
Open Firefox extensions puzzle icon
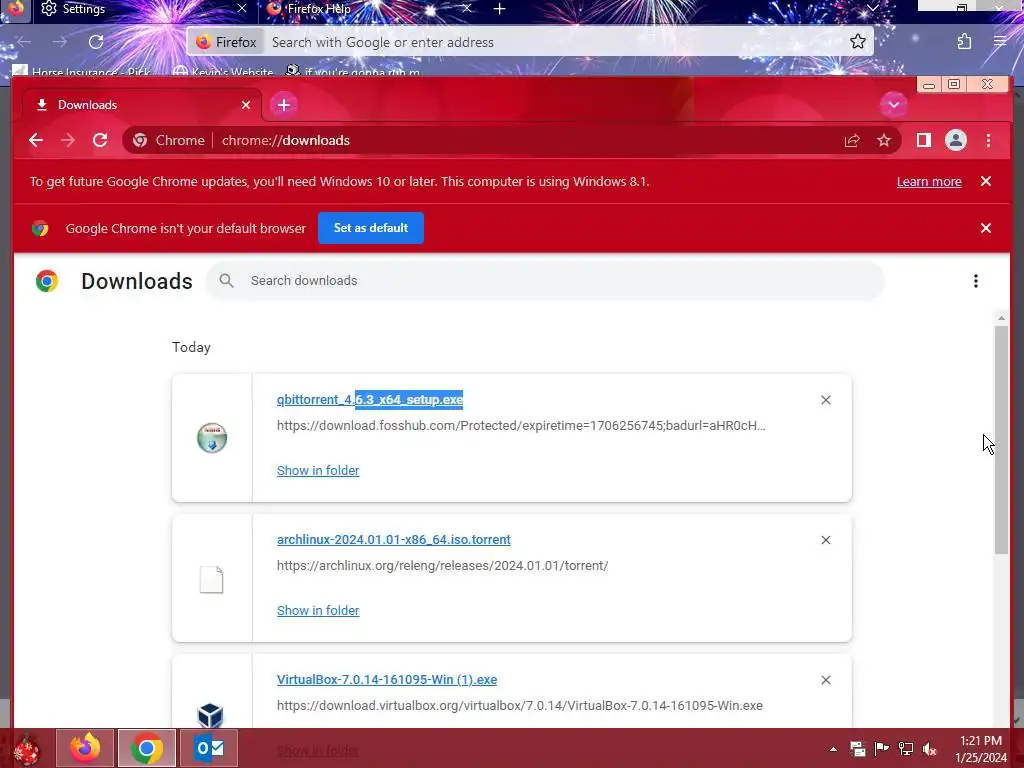pos(964,42)
